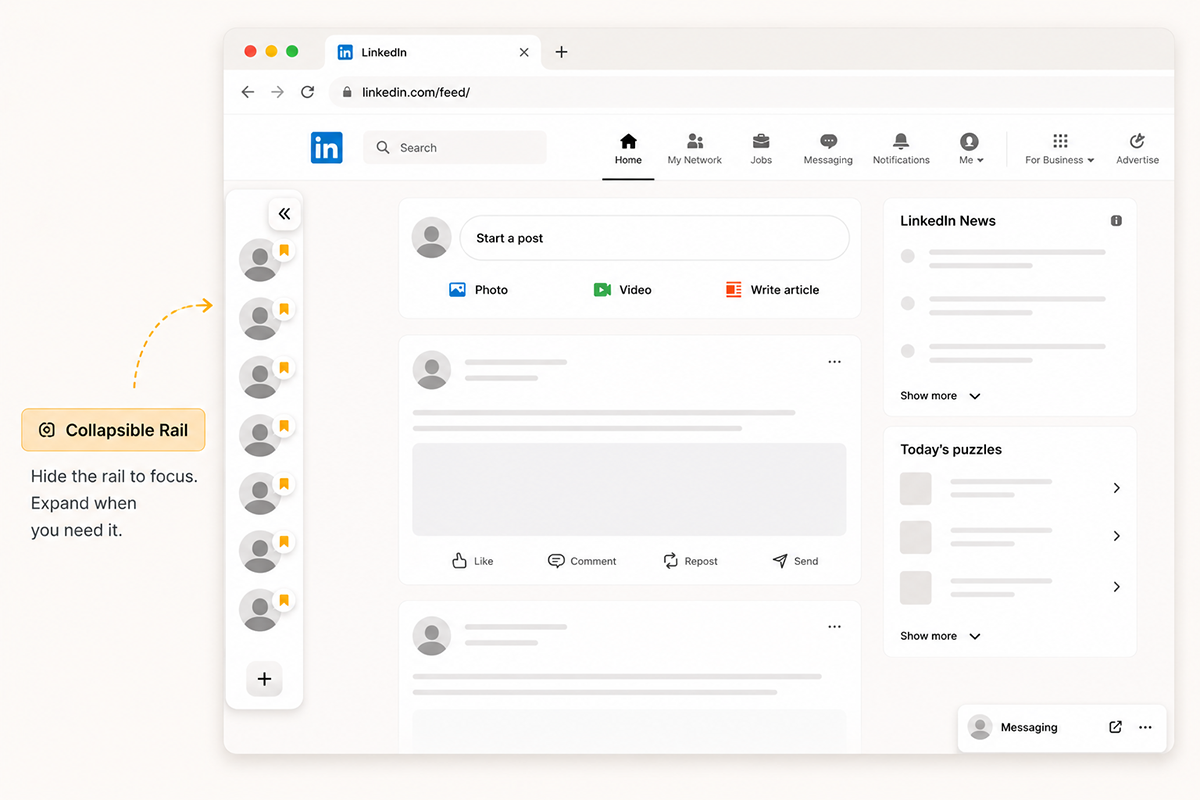This screenshot has height=800, width=1200.
Task: Expand the For Business grid menu
Action: click(1060, 149)
